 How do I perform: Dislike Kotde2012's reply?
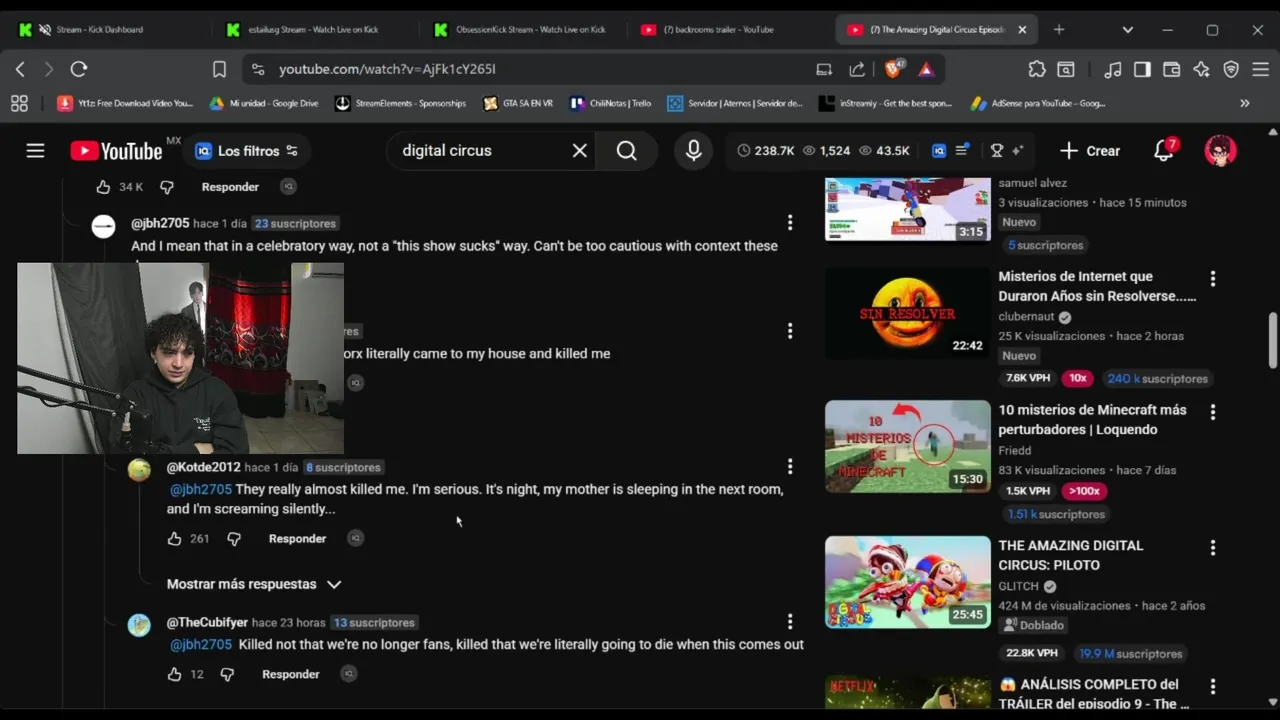point(234,539)
